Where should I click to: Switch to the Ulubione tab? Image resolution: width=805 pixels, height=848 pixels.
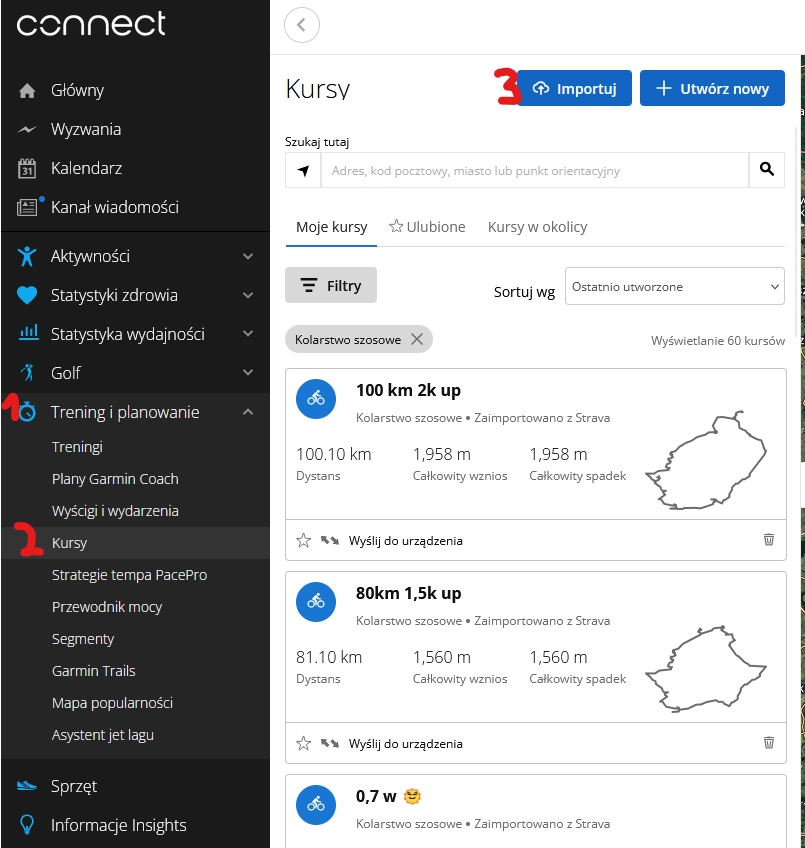[427, 227]
